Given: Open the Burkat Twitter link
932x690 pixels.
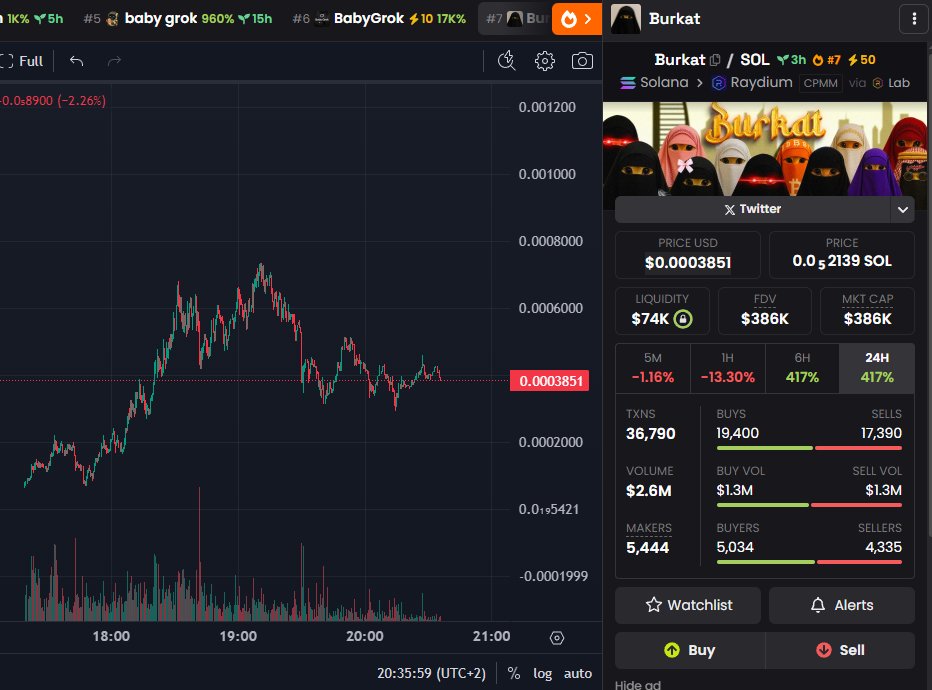Looking at the screenshot, I should click(x=752, y=209).
